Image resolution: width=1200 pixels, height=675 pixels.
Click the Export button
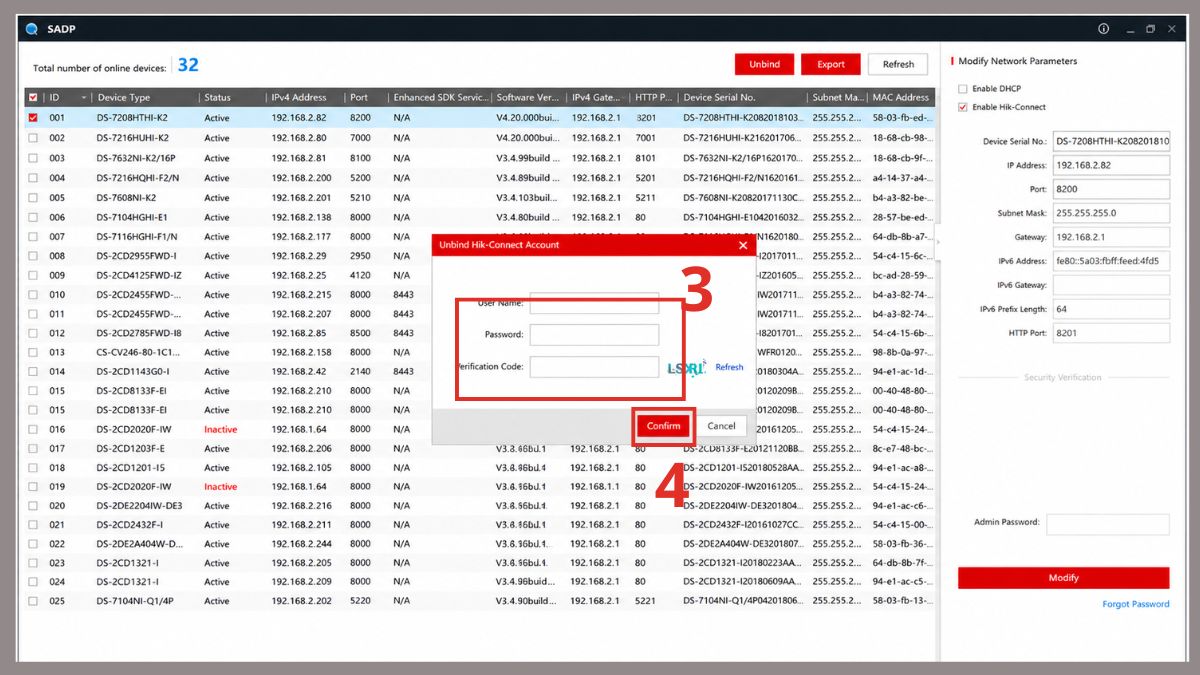[x=831, y=64]
